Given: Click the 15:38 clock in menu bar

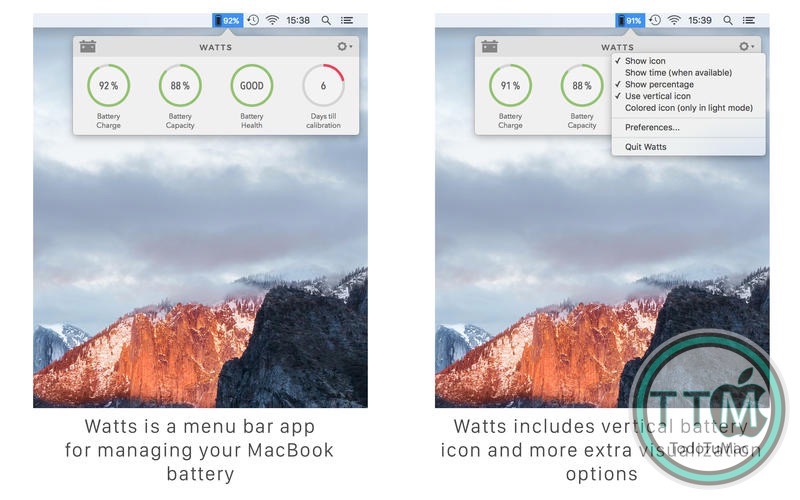Looking at the screenshot, I should tap(298, 20).
